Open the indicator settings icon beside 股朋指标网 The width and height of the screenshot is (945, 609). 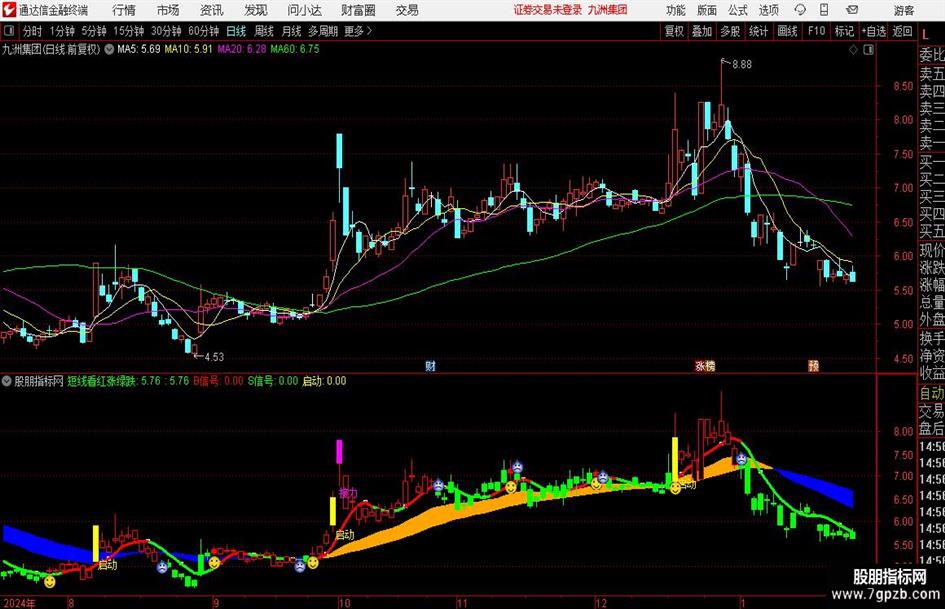7,381
